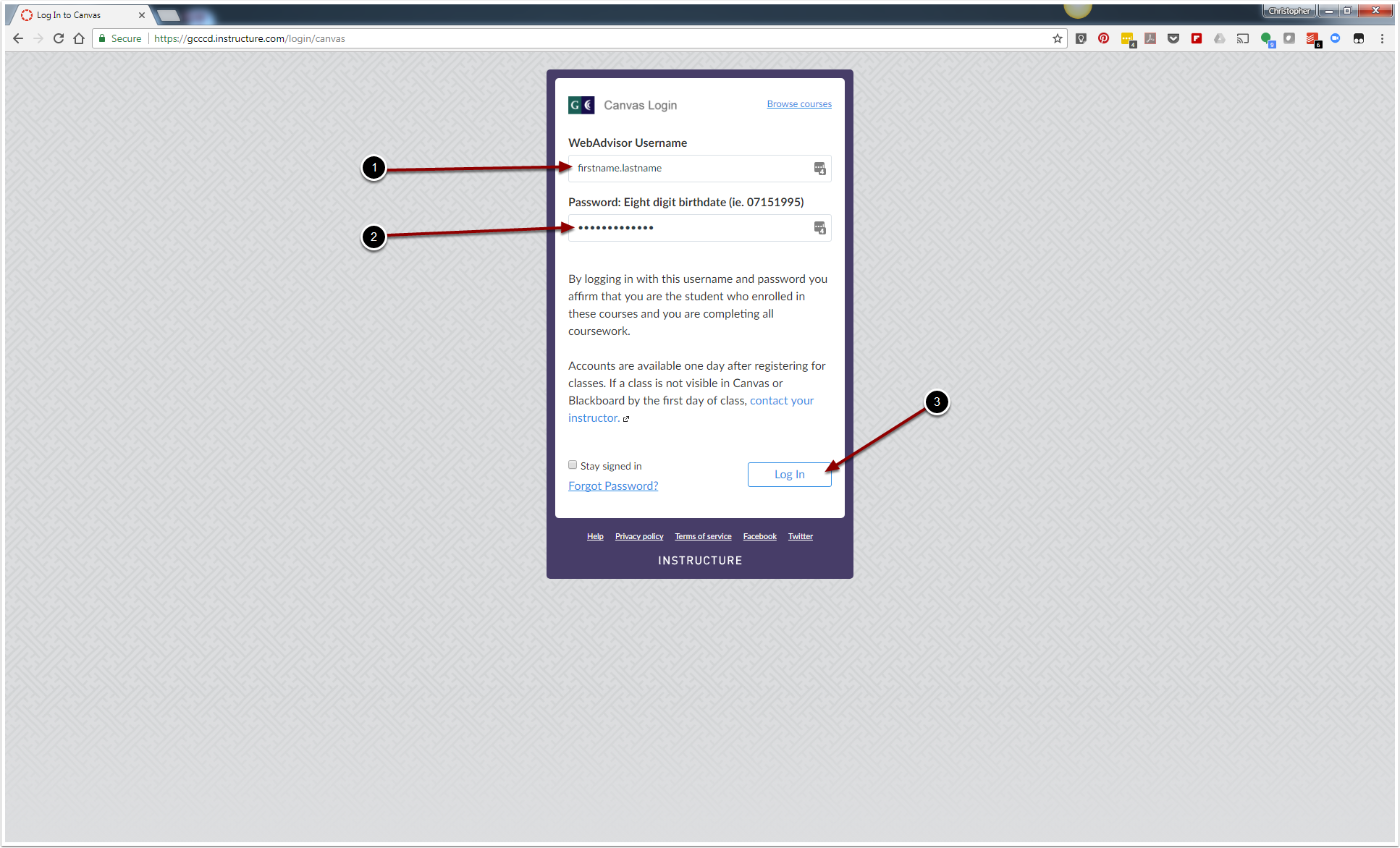Click the Todoist extension icon
The height and width of the screenshot is (848, 1400).
coord(1312,38)
